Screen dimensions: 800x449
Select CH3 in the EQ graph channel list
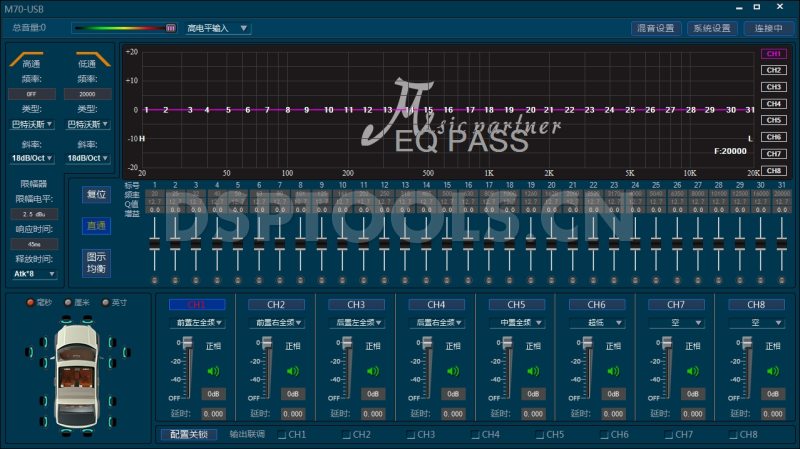point(773,87)
